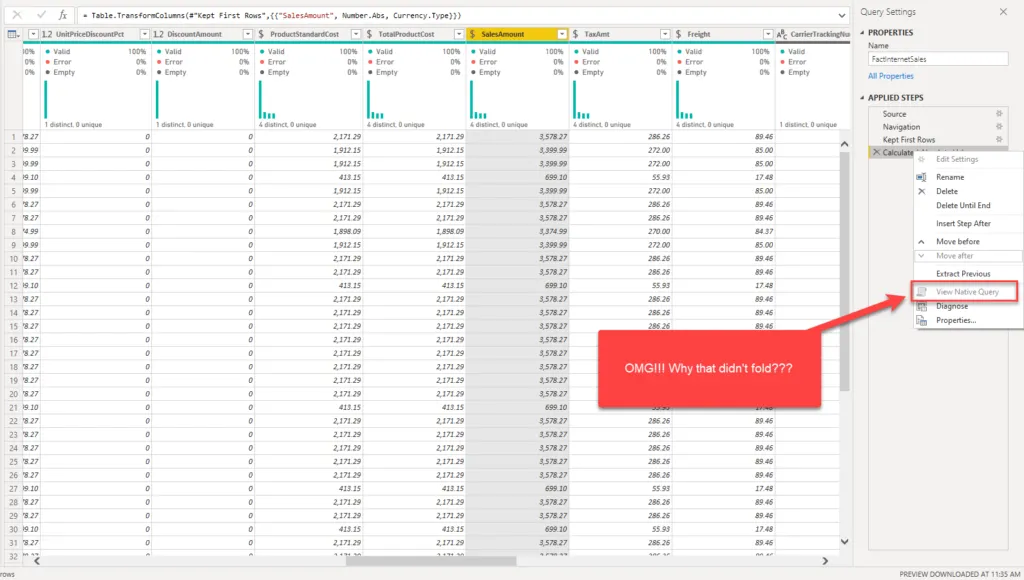Click the table icon in the header corner
Viewport: 1024px width, 580px height.
[12, 34]
